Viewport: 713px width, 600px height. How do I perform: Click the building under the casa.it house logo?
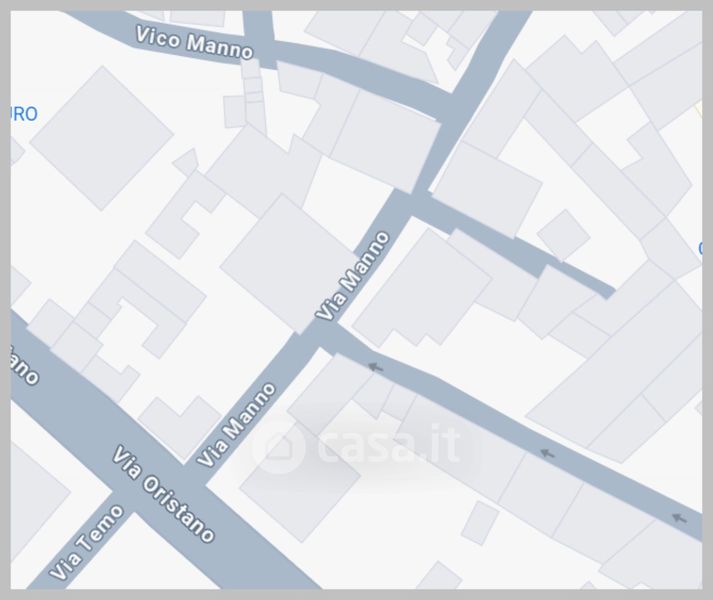click(x=300, y=483)
